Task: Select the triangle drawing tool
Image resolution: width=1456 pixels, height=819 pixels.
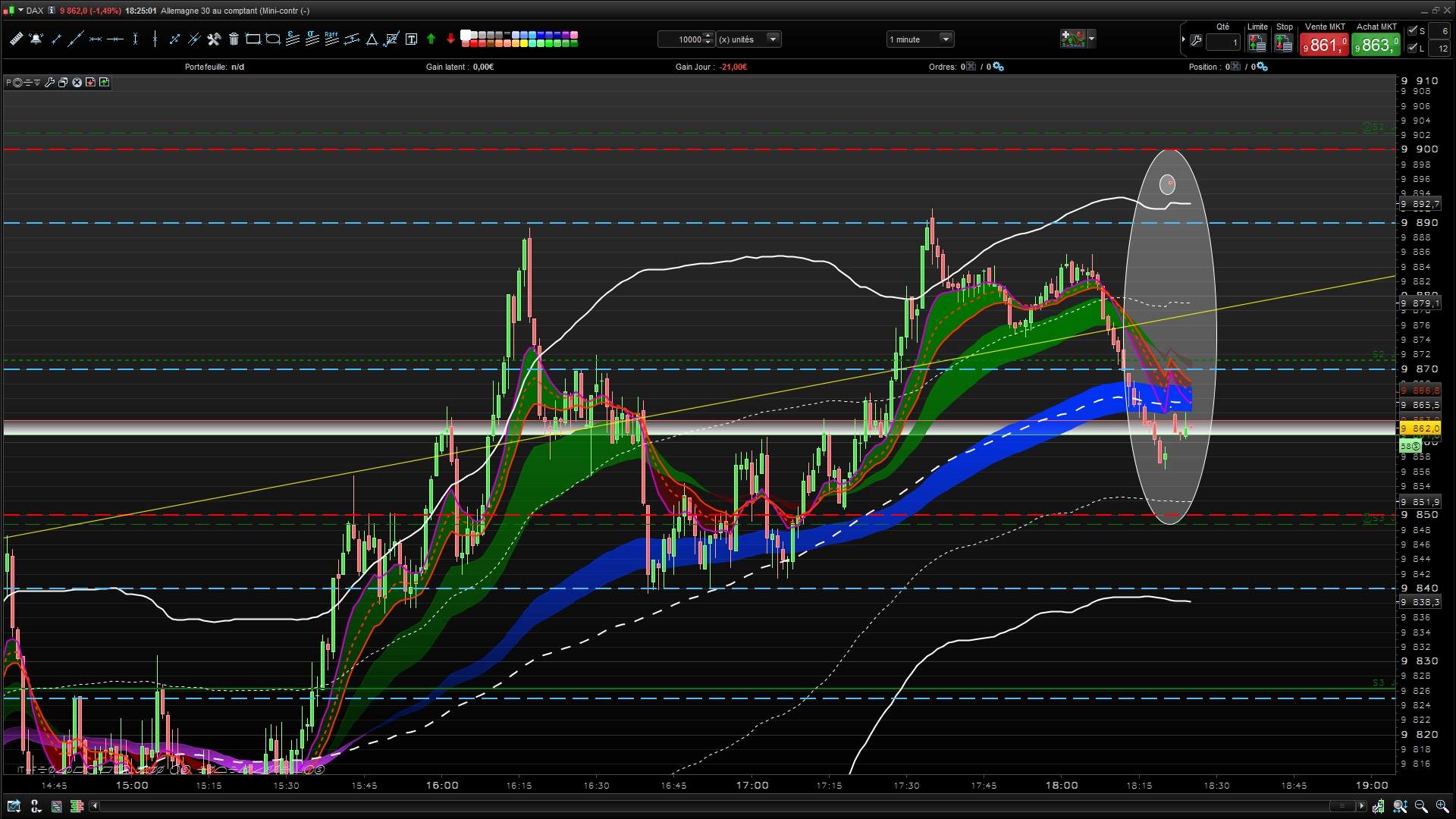Action: [x=372, y=39]
